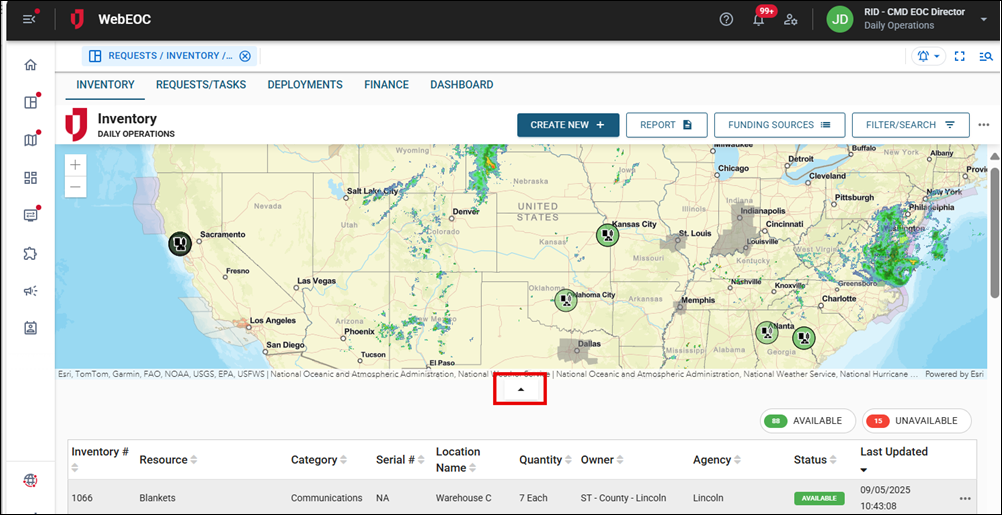
Task: Sort by Serial # column
Action: [400, 460]
